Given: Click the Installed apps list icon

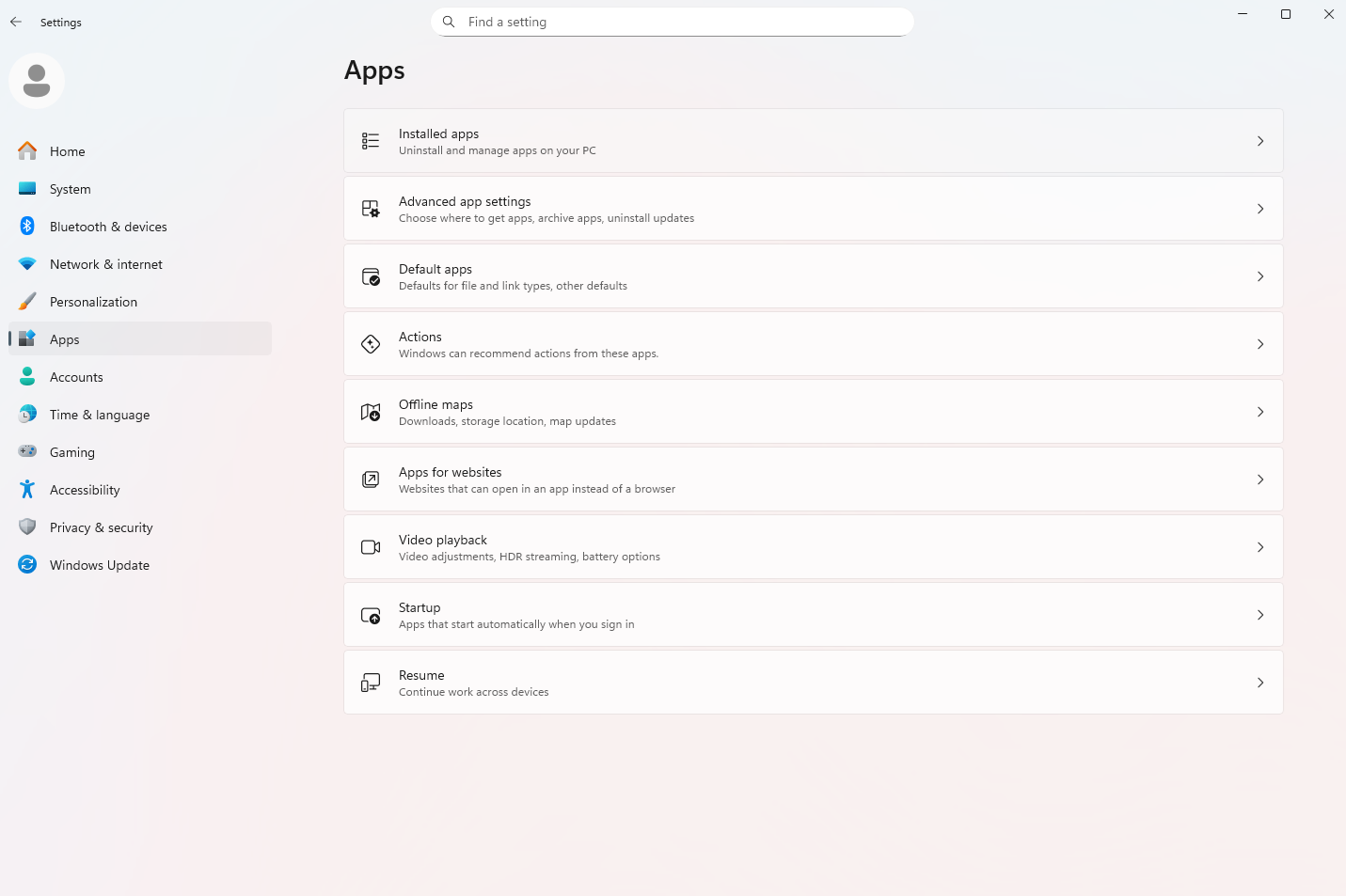Looking at the screenshot, I should coord(371,141).
